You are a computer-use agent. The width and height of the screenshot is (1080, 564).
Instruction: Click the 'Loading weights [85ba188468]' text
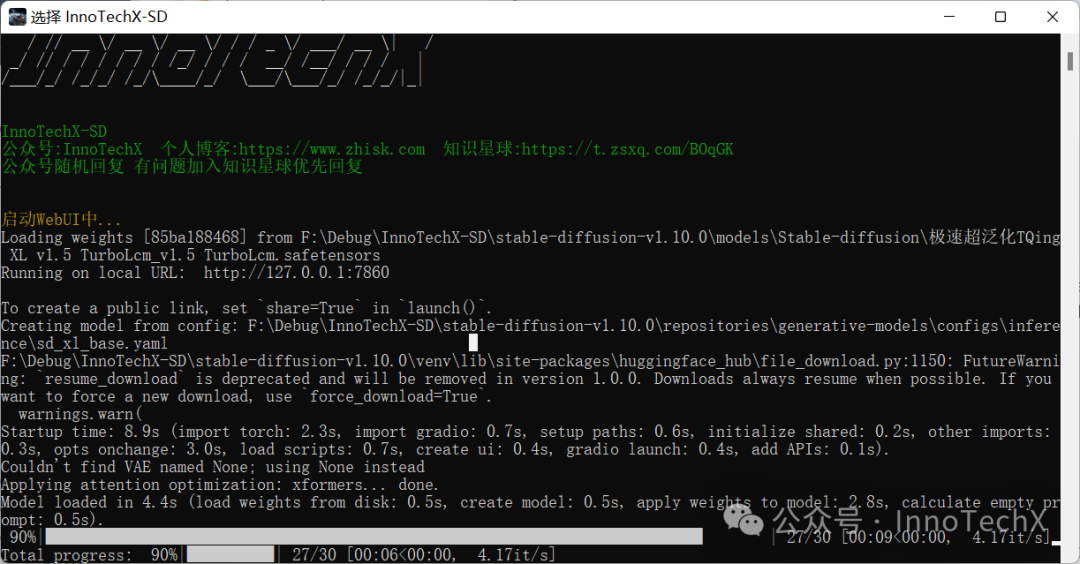[x=124, y=238]
